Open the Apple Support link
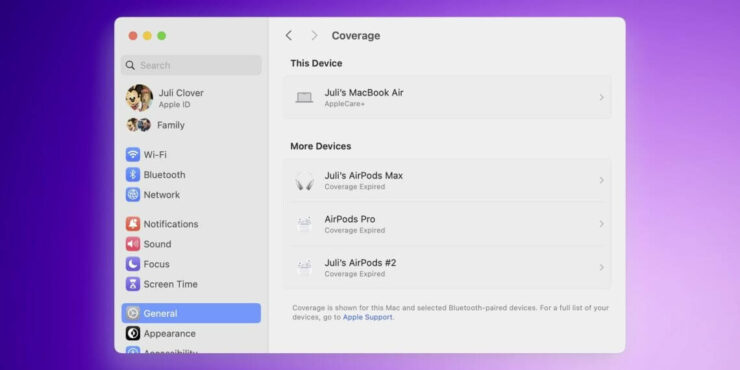740x370 pixels. click(367, 317)
